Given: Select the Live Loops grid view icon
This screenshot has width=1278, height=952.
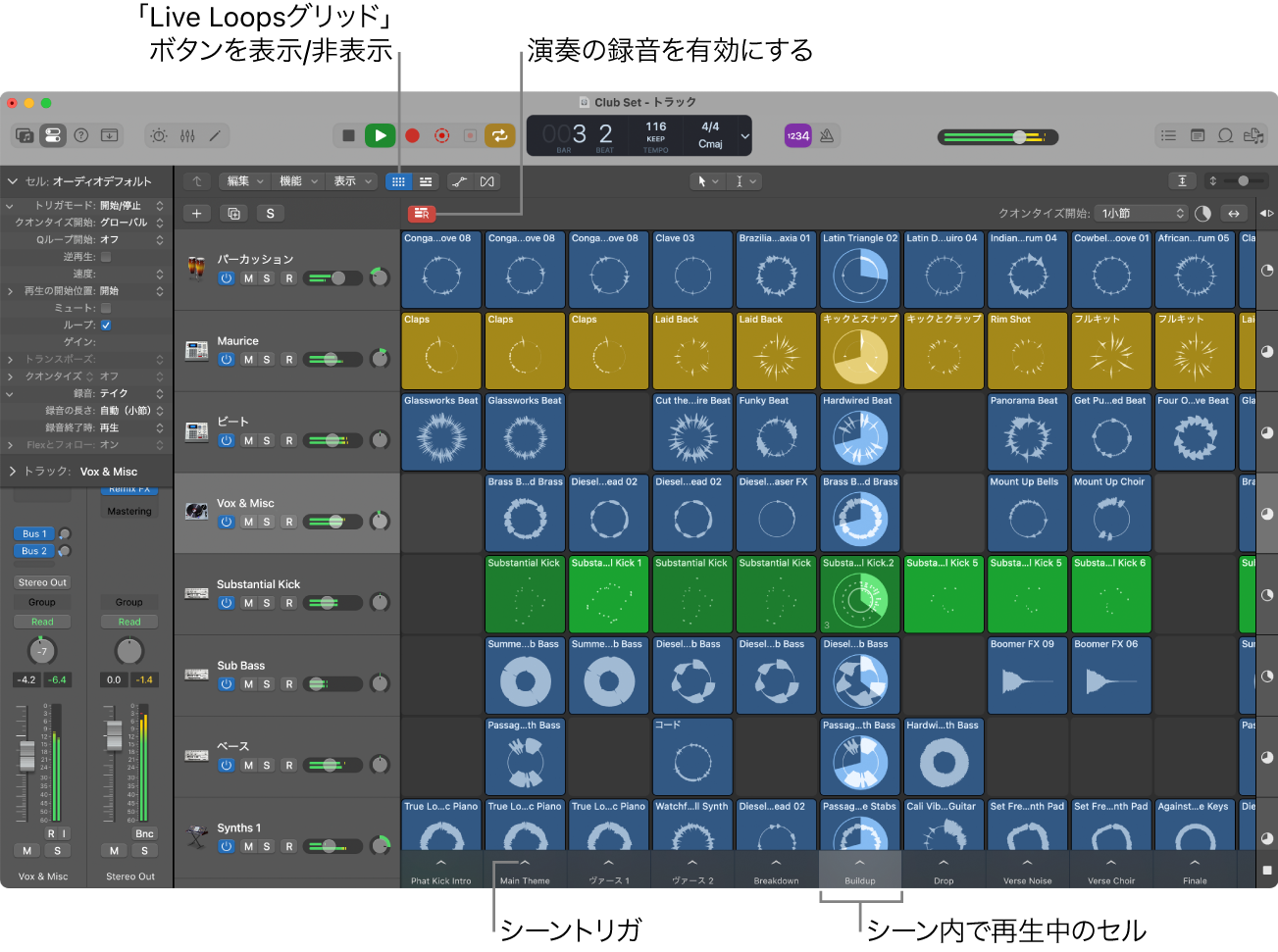Looking at the screenshot, I should (x=397, y=180).
